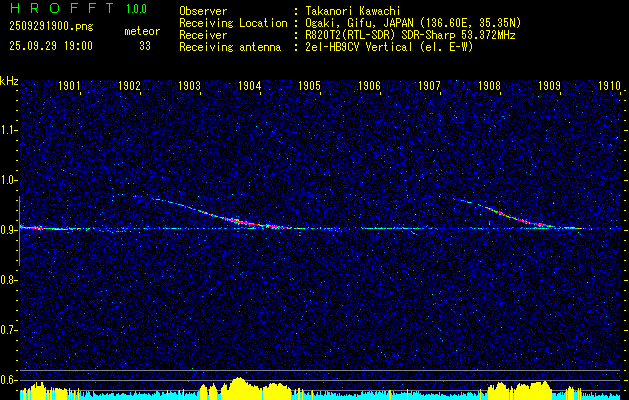Click the 1910 time marker

(x=609, y=87)
